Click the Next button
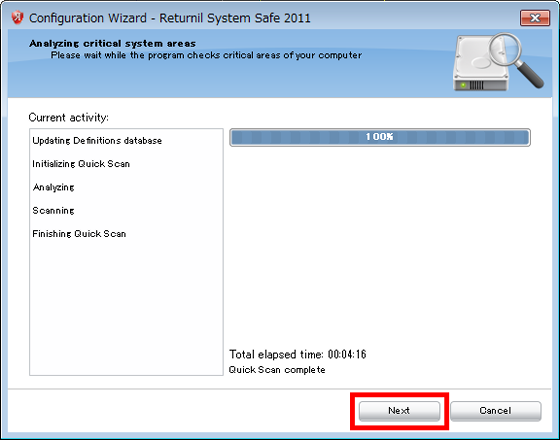Image resolution: width=560 pixels, height=440 pixels. coord(399,411)
